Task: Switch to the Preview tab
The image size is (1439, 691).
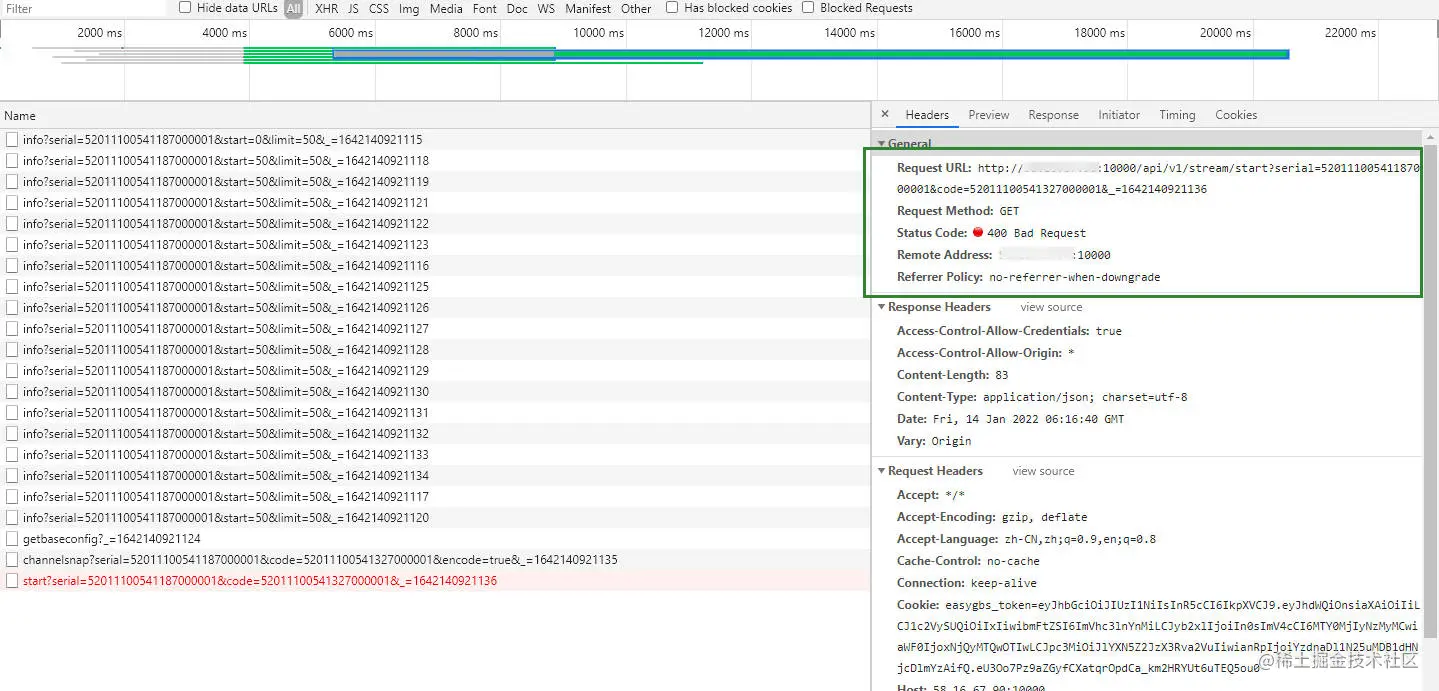Action: 989,115
